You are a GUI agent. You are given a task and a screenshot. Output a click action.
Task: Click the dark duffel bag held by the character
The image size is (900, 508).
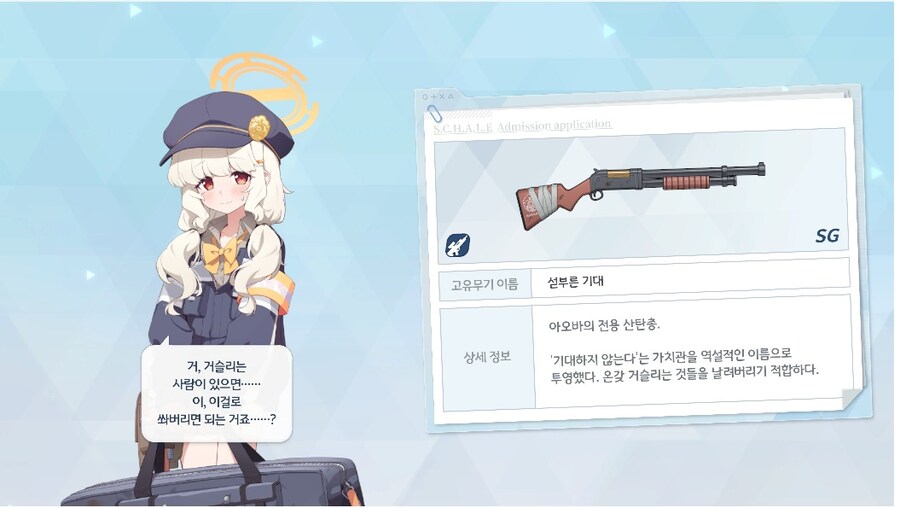pos(215,481)
